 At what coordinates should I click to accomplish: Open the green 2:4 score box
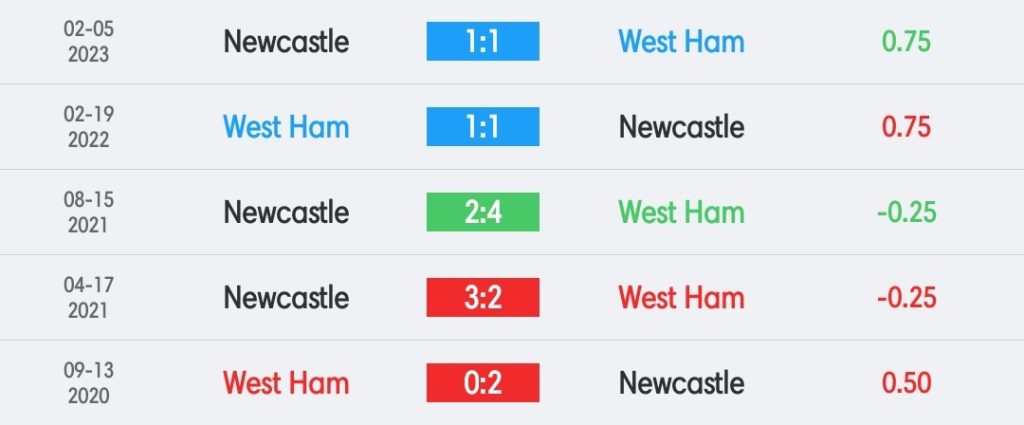[x=483, y=212]
